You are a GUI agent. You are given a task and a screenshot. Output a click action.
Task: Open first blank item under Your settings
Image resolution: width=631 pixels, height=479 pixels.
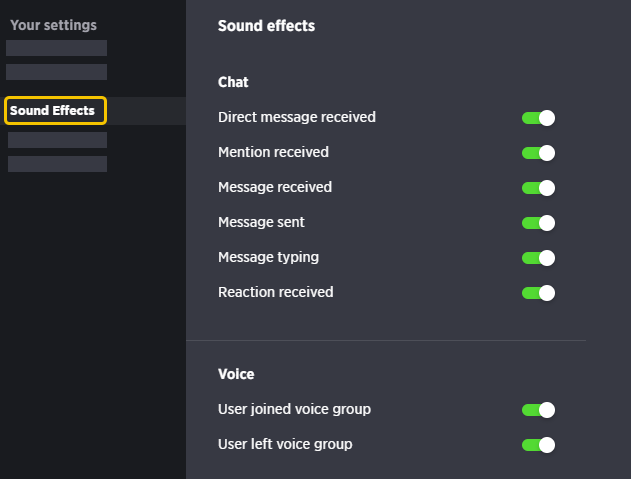[x=56, y=48]
